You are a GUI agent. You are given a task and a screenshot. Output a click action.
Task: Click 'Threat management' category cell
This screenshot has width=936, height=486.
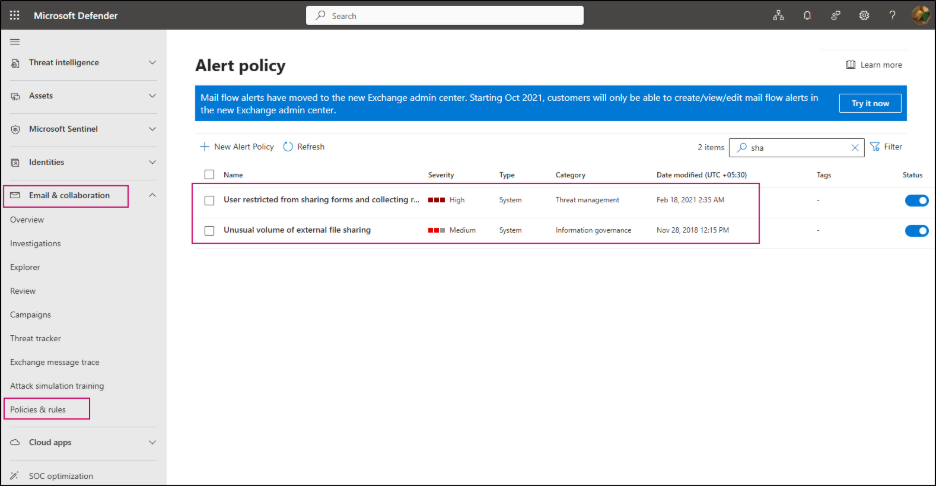click(587, 200)
